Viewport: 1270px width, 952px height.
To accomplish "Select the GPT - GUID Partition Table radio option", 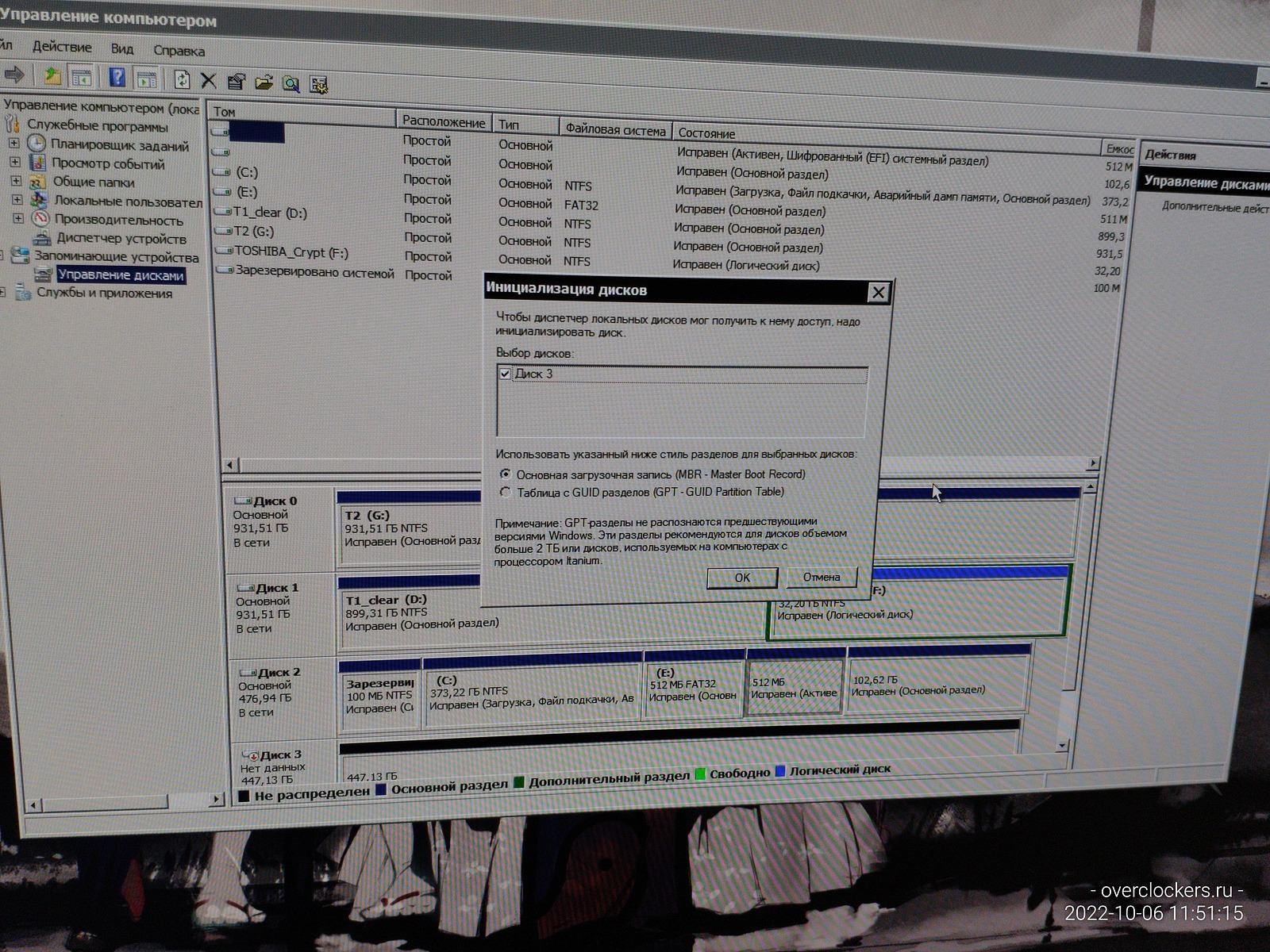I will [x=505, y=492].
